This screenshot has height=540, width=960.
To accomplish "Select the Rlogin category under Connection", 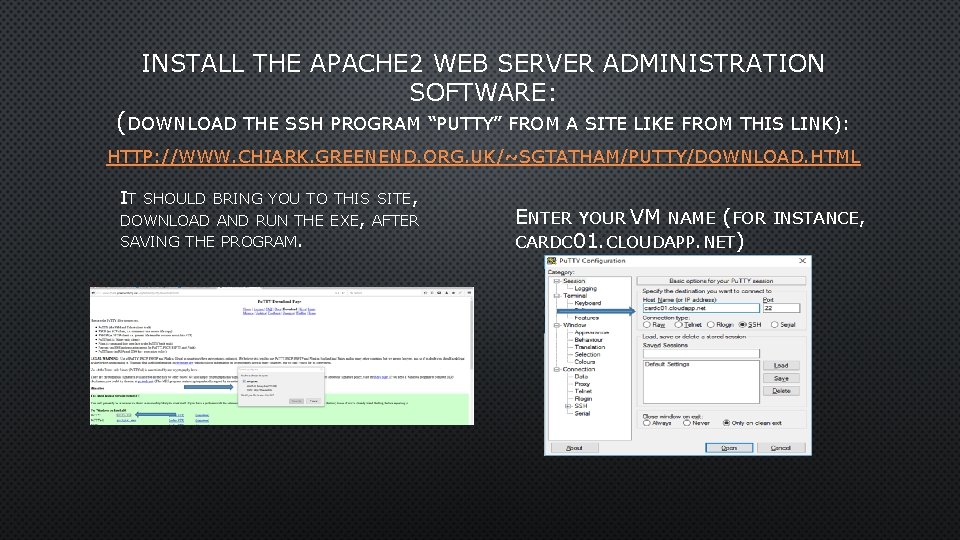I will (x=583, y=399).
